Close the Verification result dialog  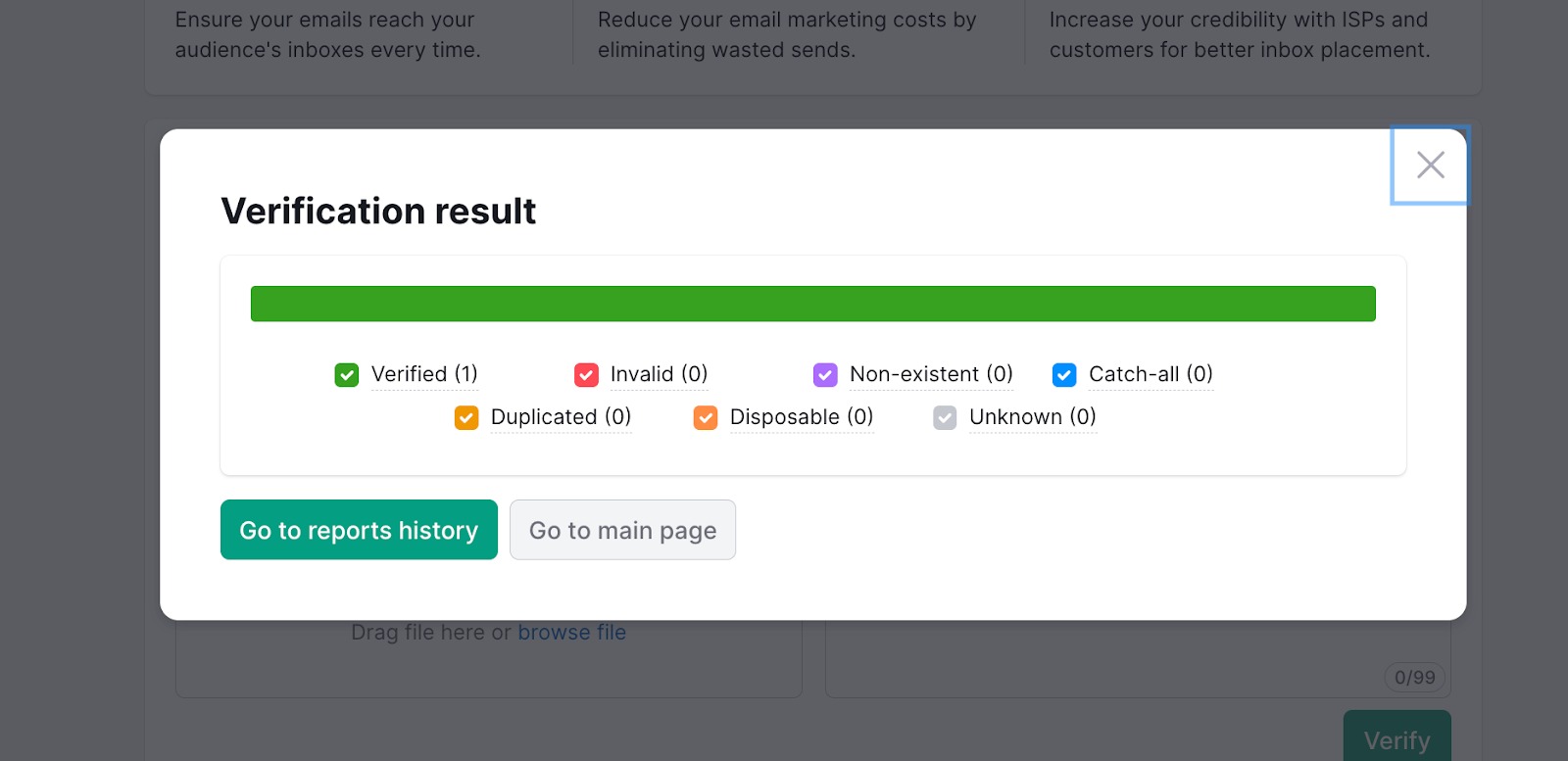click(1430, 165)
